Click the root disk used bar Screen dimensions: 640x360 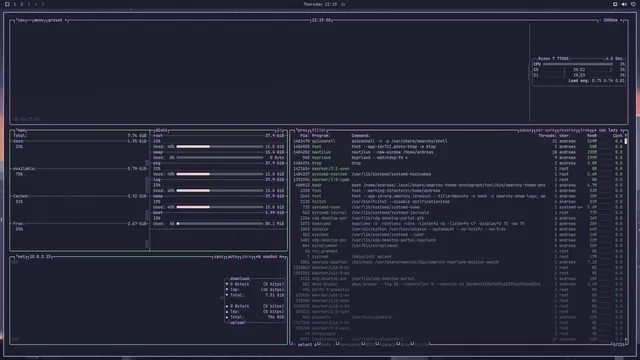click(x=220, y=147)
